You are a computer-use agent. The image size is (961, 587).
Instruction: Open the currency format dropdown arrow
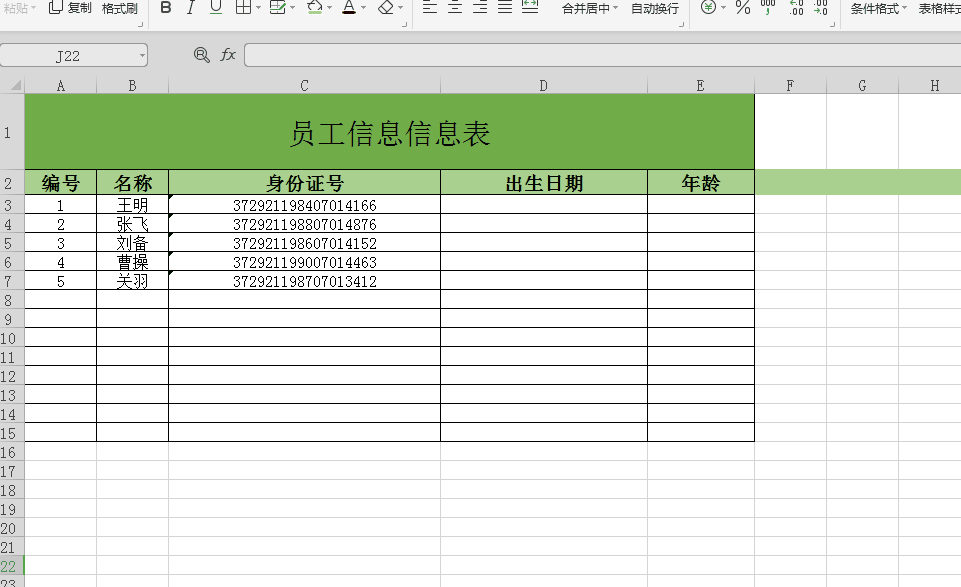pyautogui.click(x=723, y=8)
